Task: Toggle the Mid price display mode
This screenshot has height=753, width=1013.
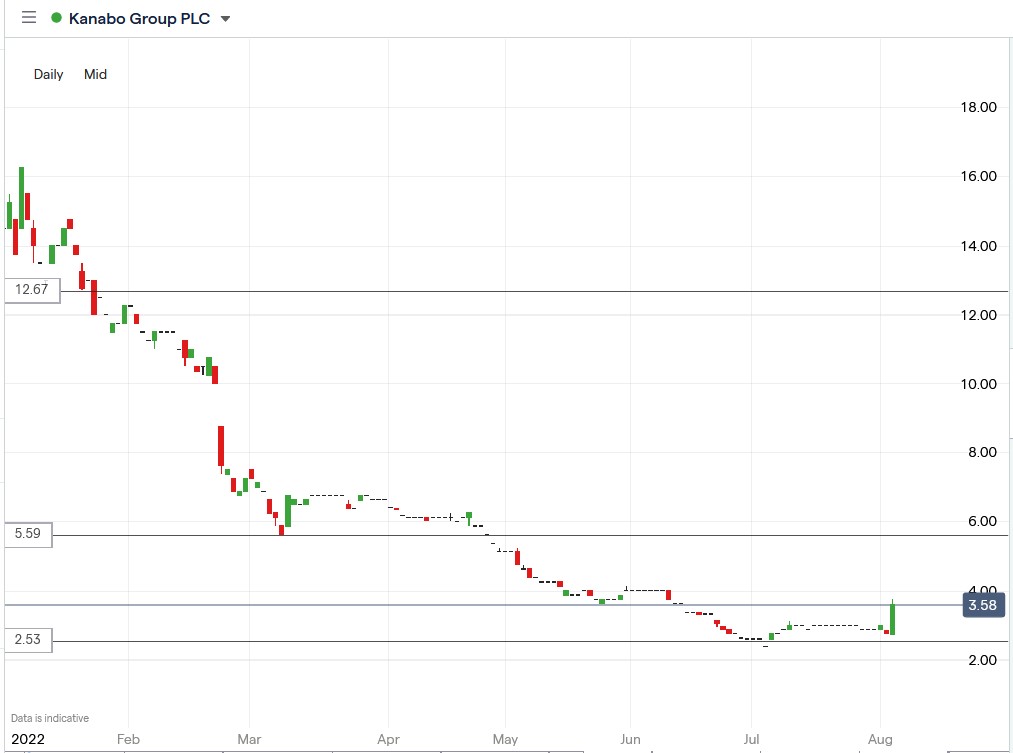Action: pos(95,74)
